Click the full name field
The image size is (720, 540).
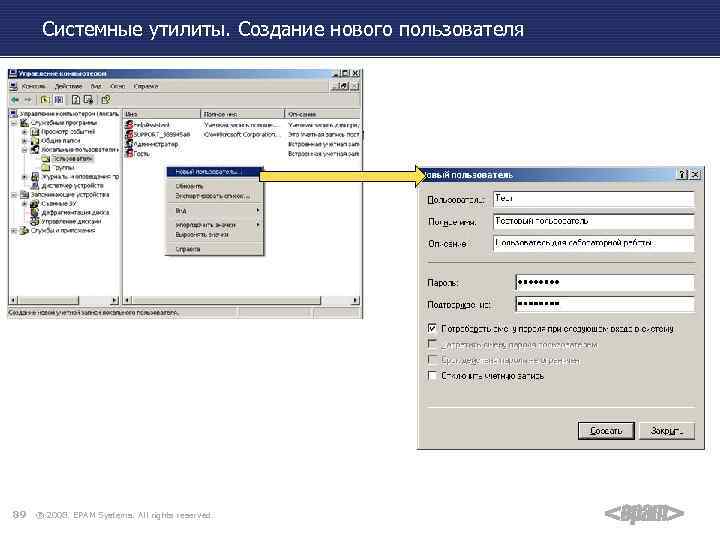(x=593, y=221)
